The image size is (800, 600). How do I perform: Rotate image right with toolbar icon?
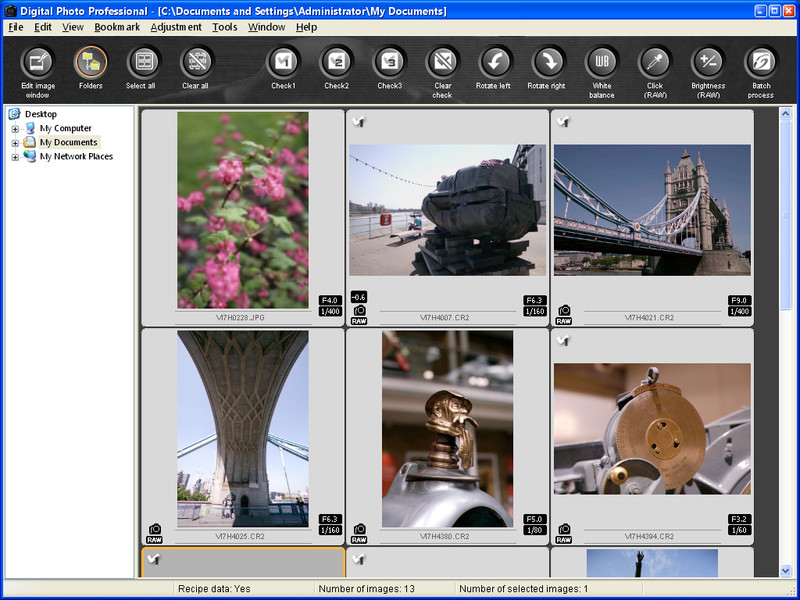[x=548, y=62]
